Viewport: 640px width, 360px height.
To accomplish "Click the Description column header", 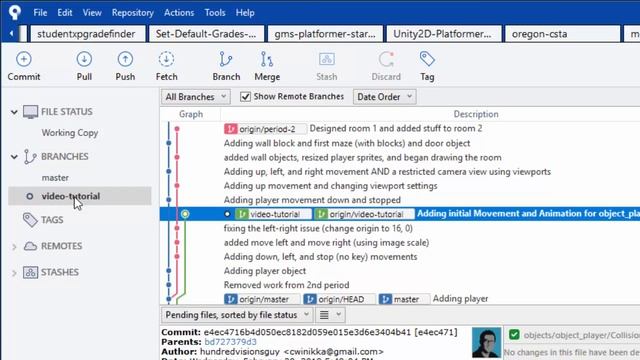I will pos(476,114).
